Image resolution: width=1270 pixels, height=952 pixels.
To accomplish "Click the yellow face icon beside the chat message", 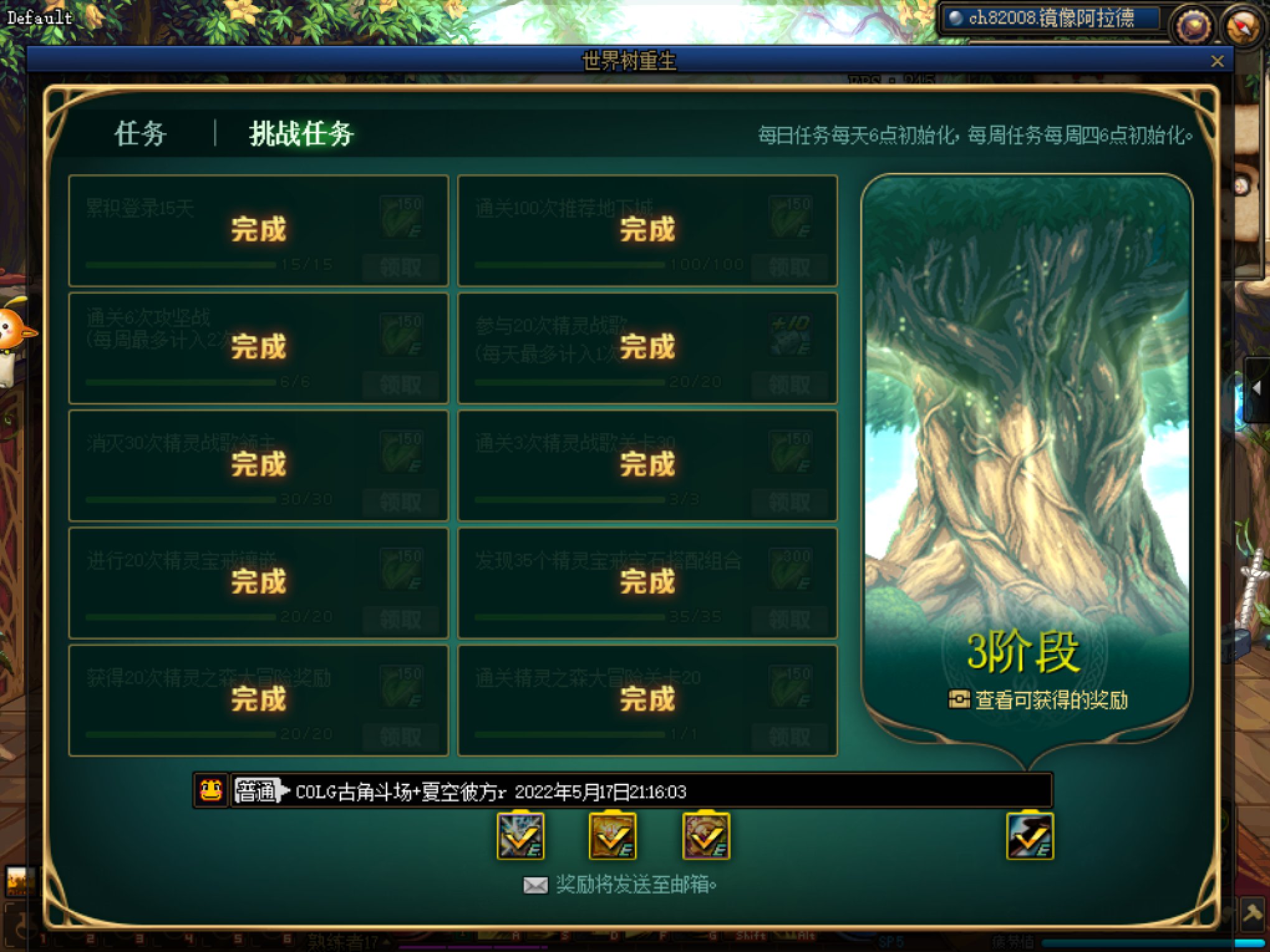I will (211, 791).
